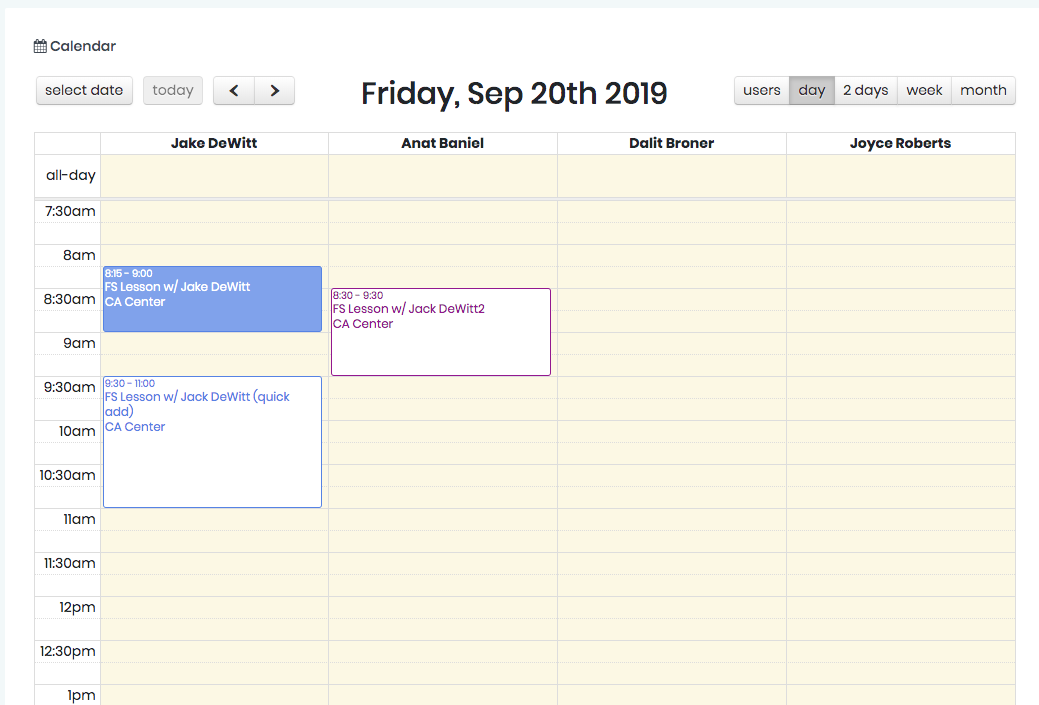Open the select date picker
Image resolution: width=1039 pixels, height=705 pixels.
coord(84,90)
